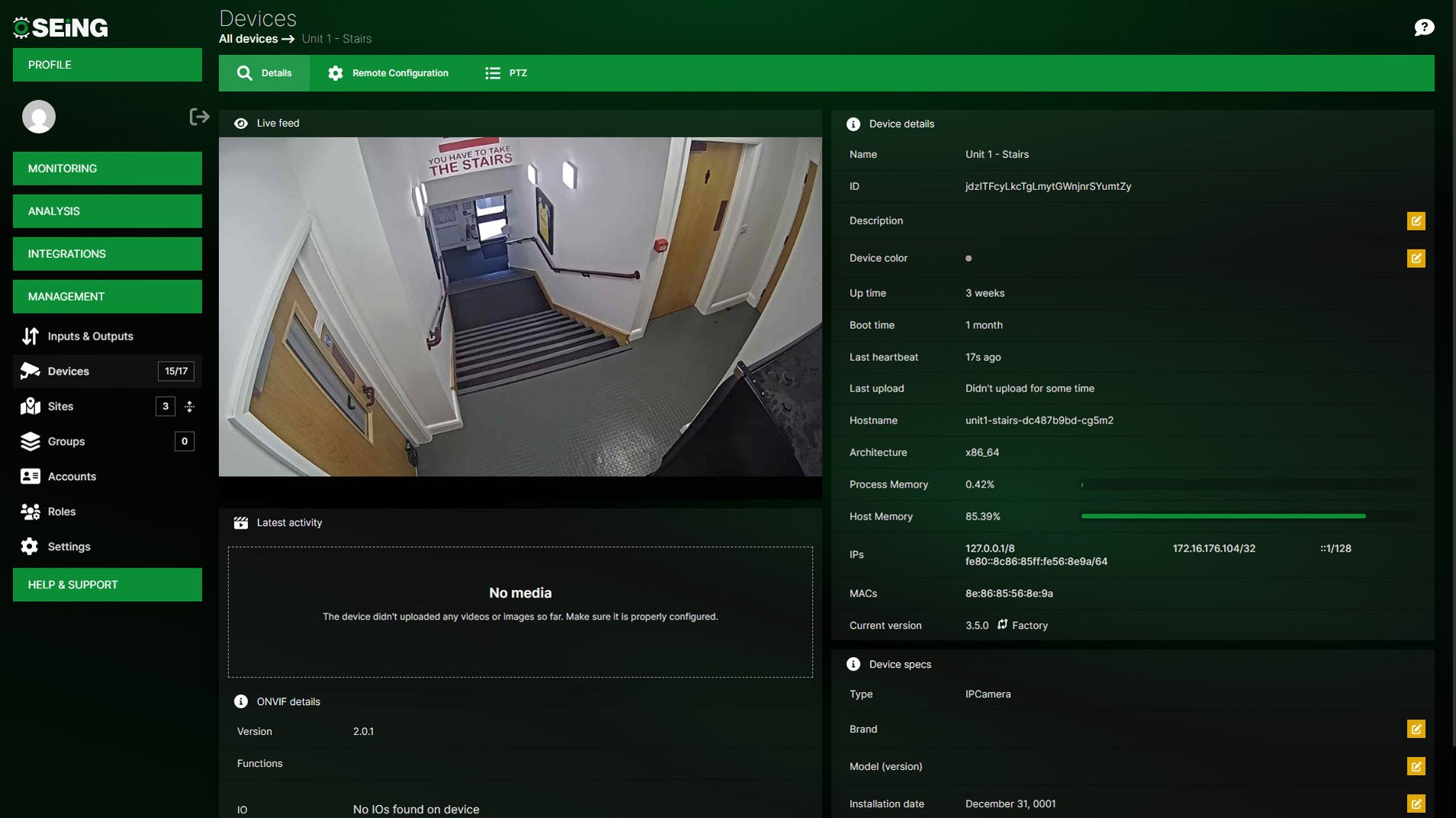Click the "Unit 1 - Stairs" breadcrumb
Image resolution: width=1456 pixels, height=818 pixels.
click(x=337, y=39)
